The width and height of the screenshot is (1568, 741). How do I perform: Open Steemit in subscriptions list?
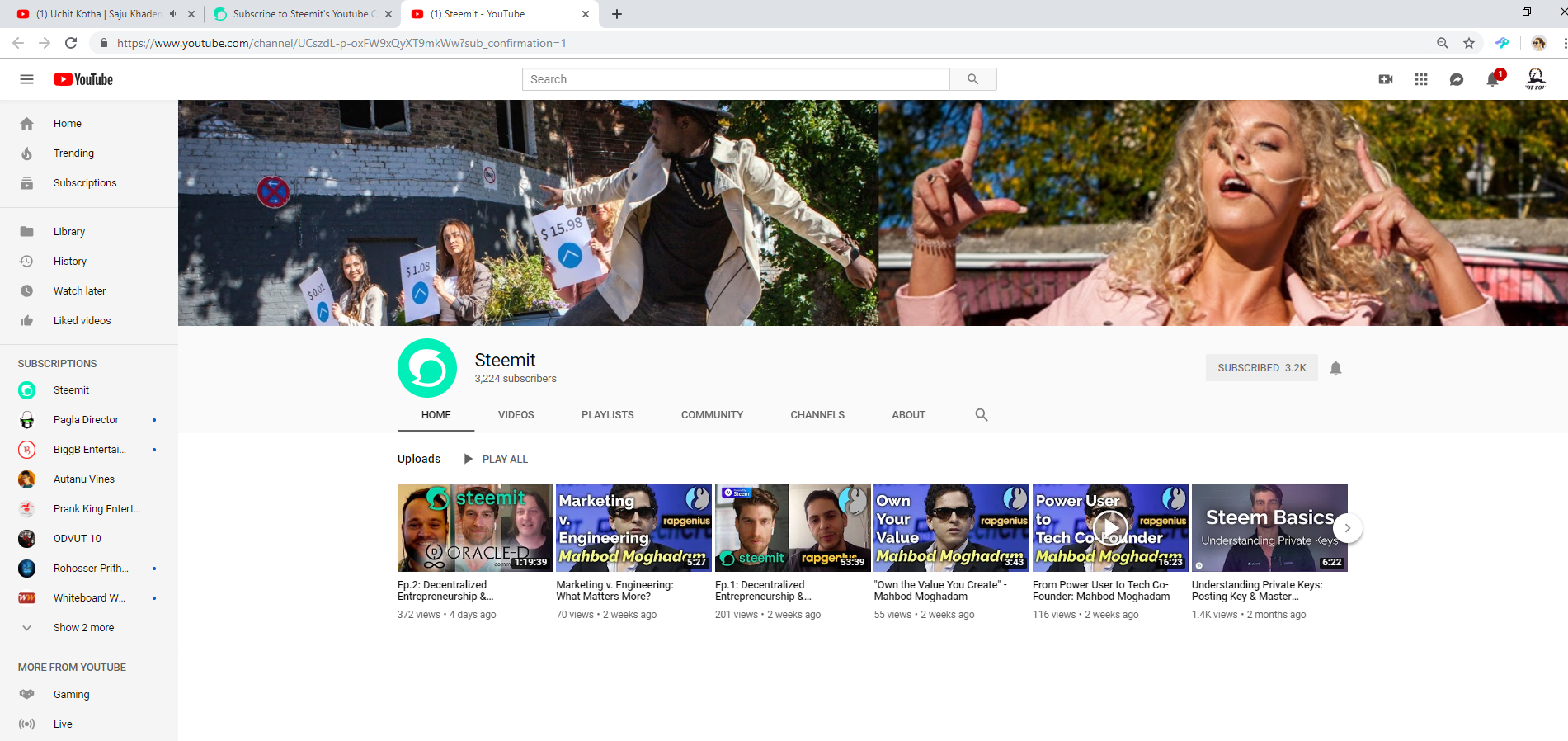(x=89, y=390)
